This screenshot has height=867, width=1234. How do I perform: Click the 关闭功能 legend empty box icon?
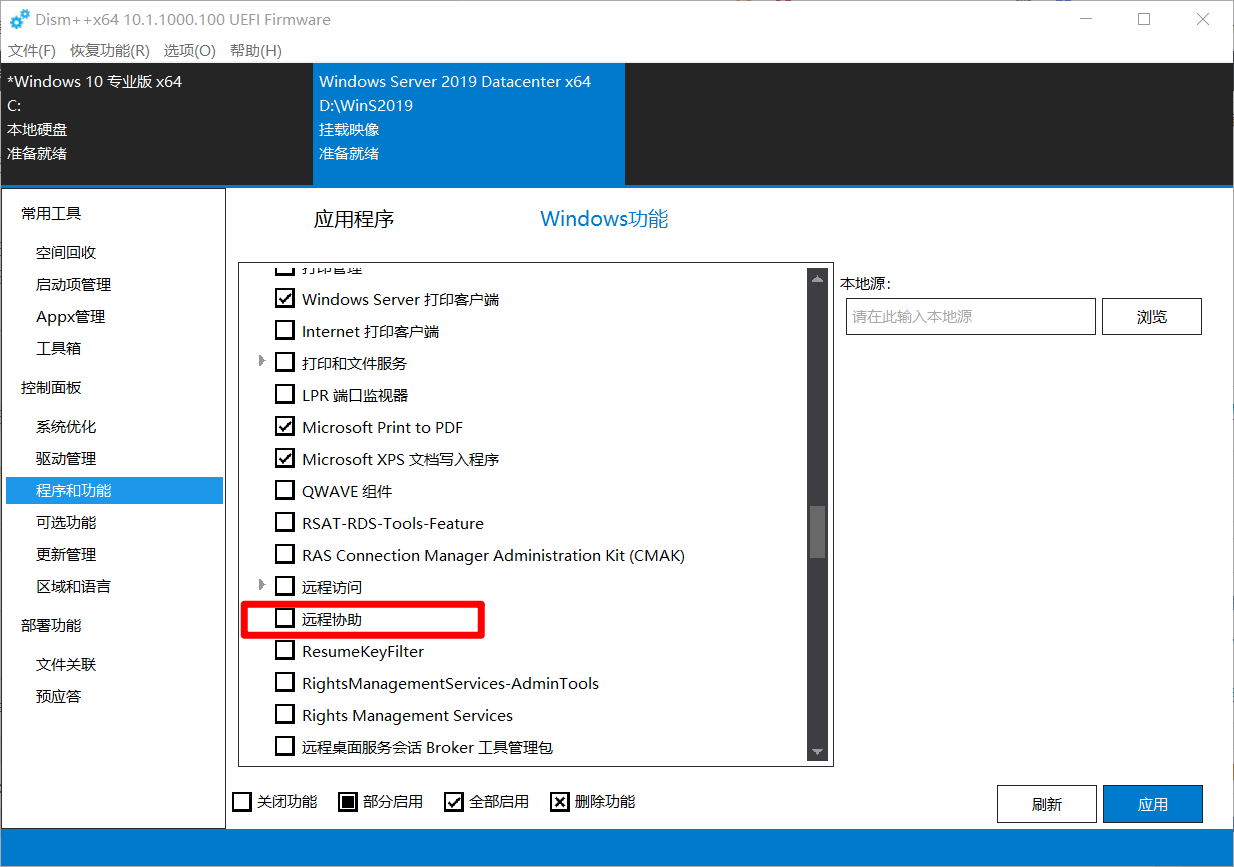tap(242, 802)
